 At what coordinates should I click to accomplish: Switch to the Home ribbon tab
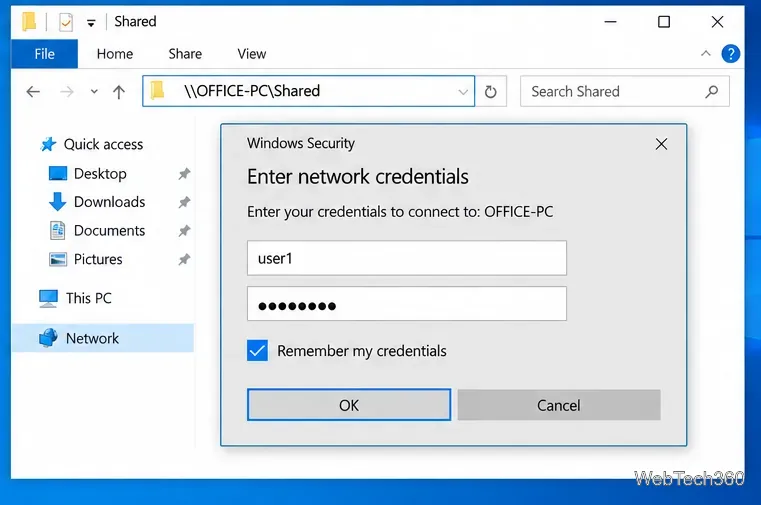click(x=115, y=54)
